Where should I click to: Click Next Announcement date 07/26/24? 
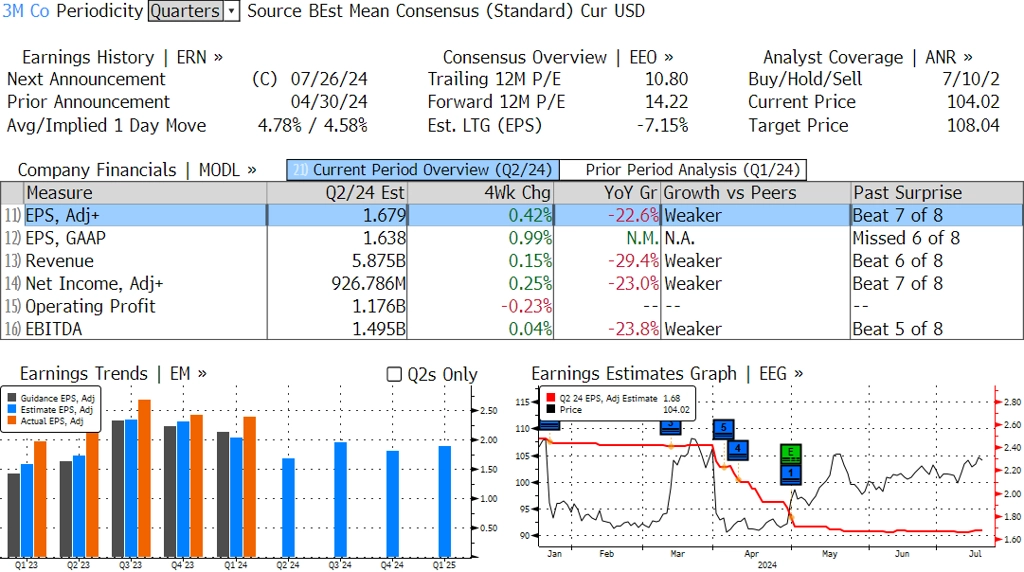(x=329, y=79)
